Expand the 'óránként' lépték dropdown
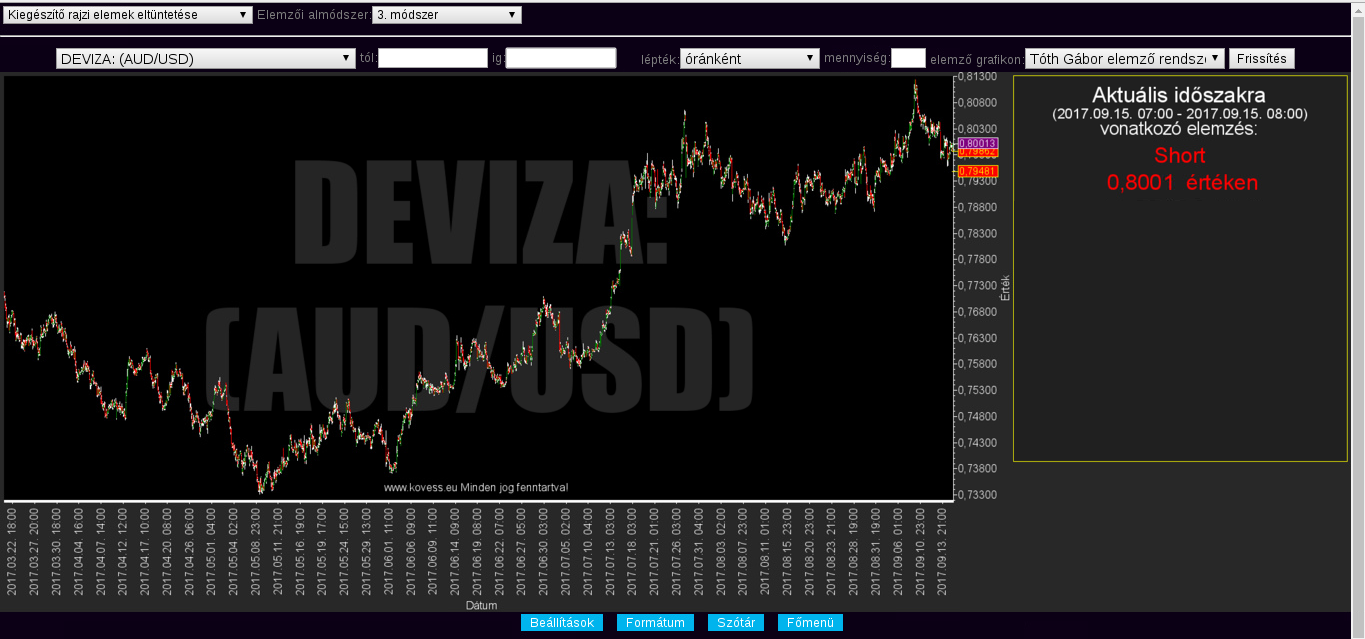The width and height of the screenshot is (1365, 639). click(749, 58)
